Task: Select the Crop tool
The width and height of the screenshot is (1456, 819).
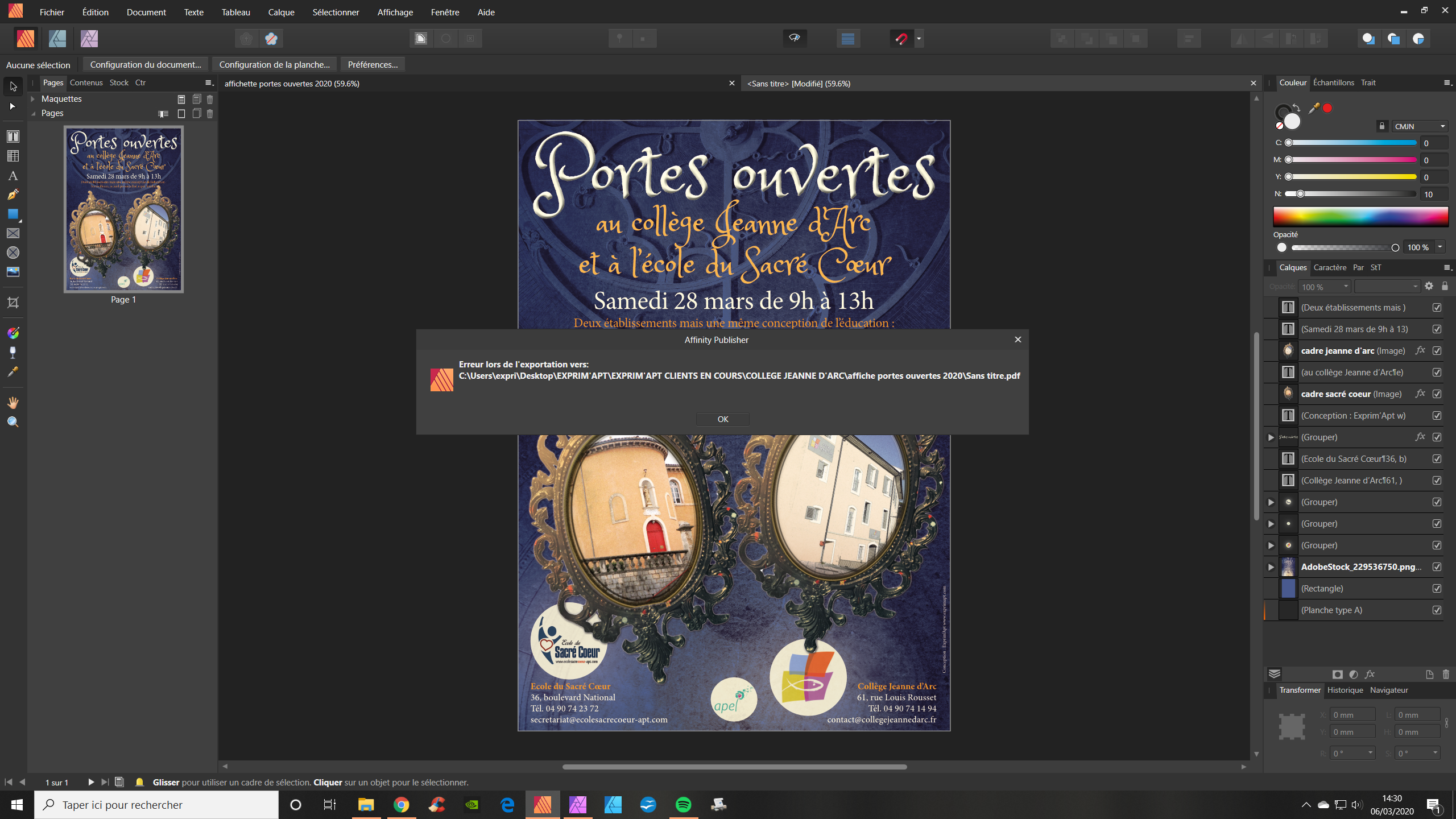Action: 13,303
